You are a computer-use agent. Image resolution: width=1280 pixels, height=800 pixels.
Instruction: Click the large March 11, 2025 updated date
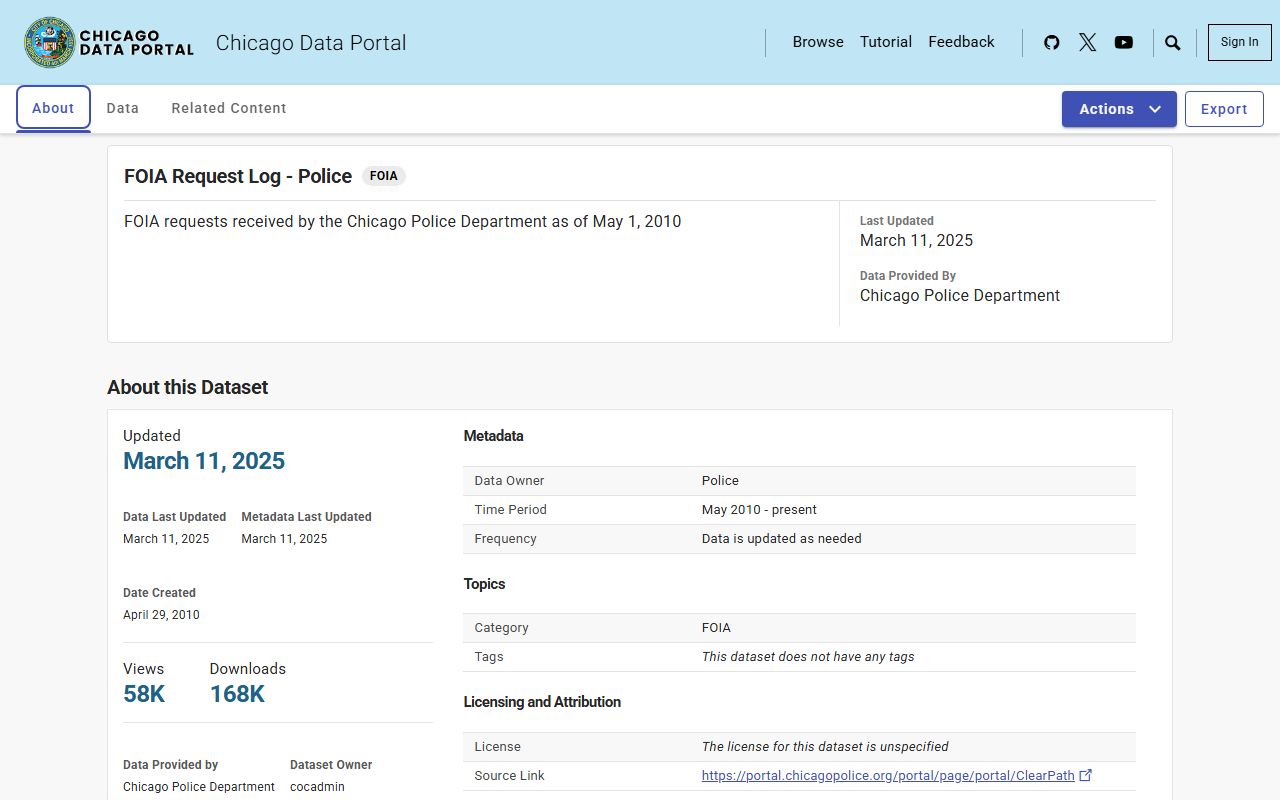[204, 461]
